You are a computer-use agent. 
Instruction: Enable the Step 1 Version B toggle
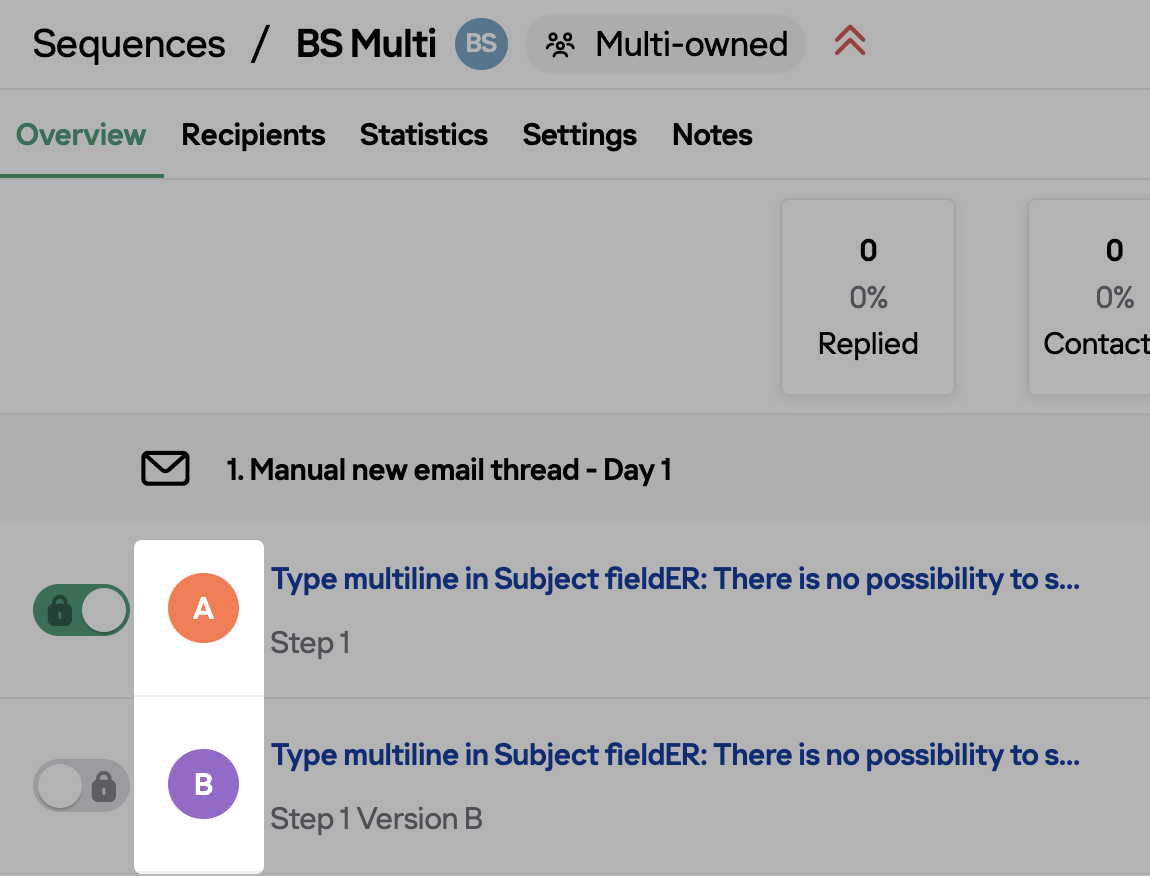(81, 785)
